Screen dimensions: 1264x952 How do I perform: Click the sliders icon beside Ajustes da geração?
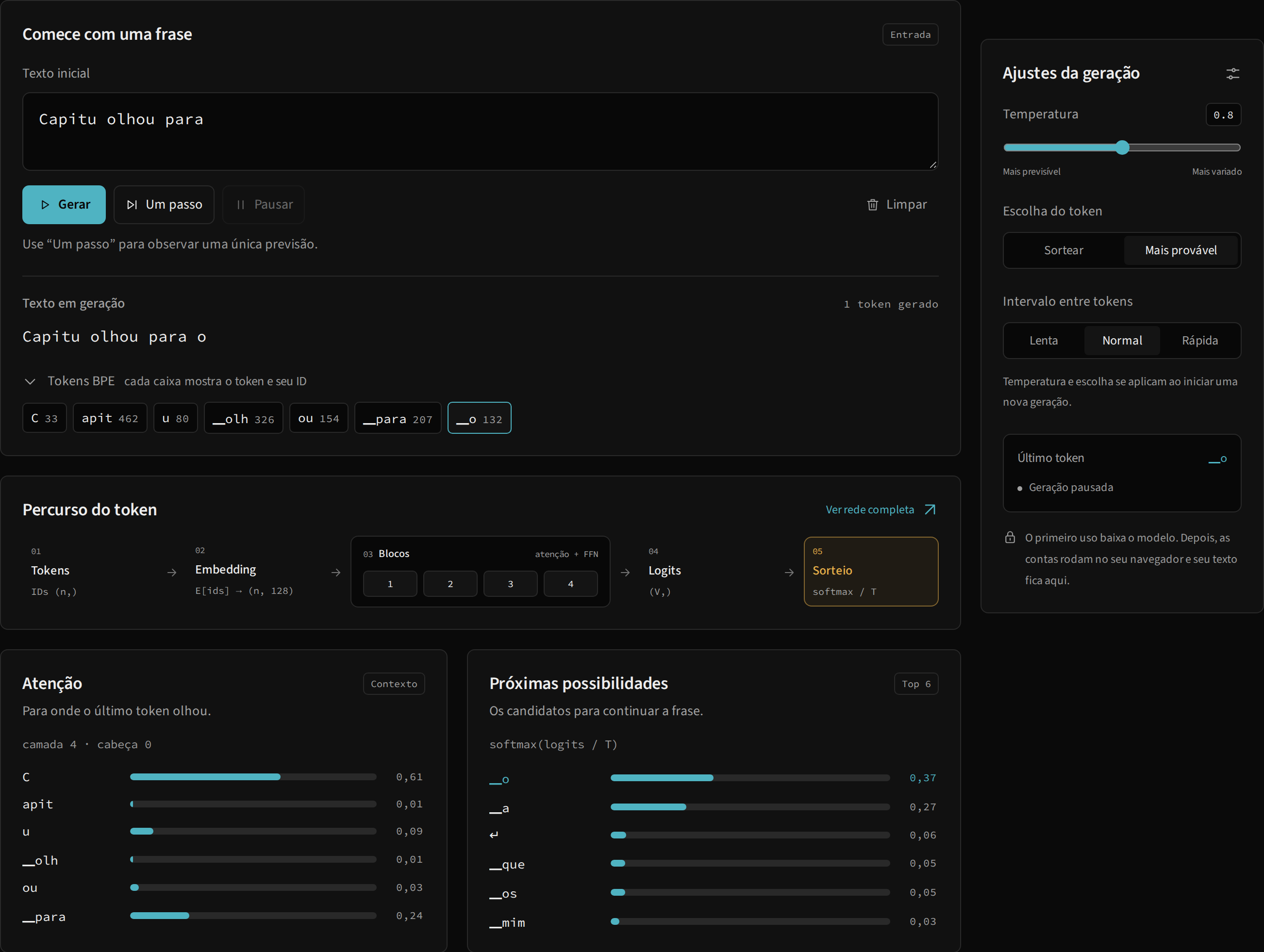pyautogui.click(x=1232, y=74)
